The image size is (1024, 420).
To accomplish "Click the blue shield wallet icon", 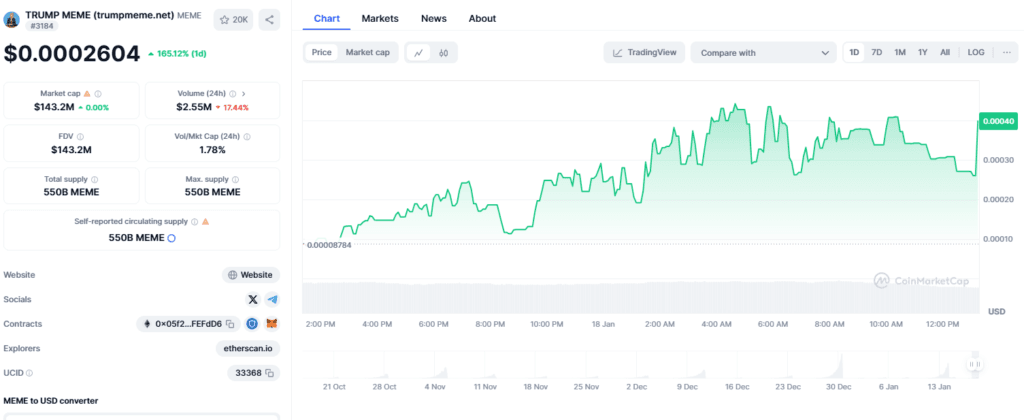I will [x=253, y=323].
